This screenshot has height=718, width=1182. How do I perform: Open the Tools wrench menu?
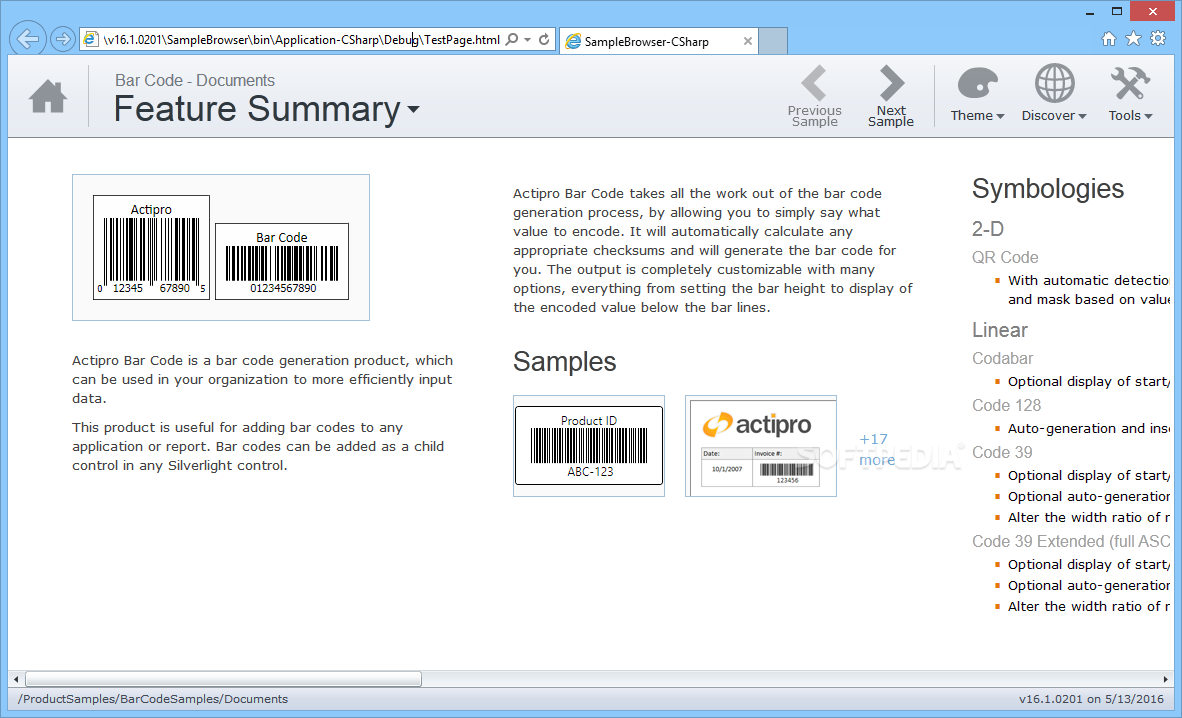[1130, 94]
